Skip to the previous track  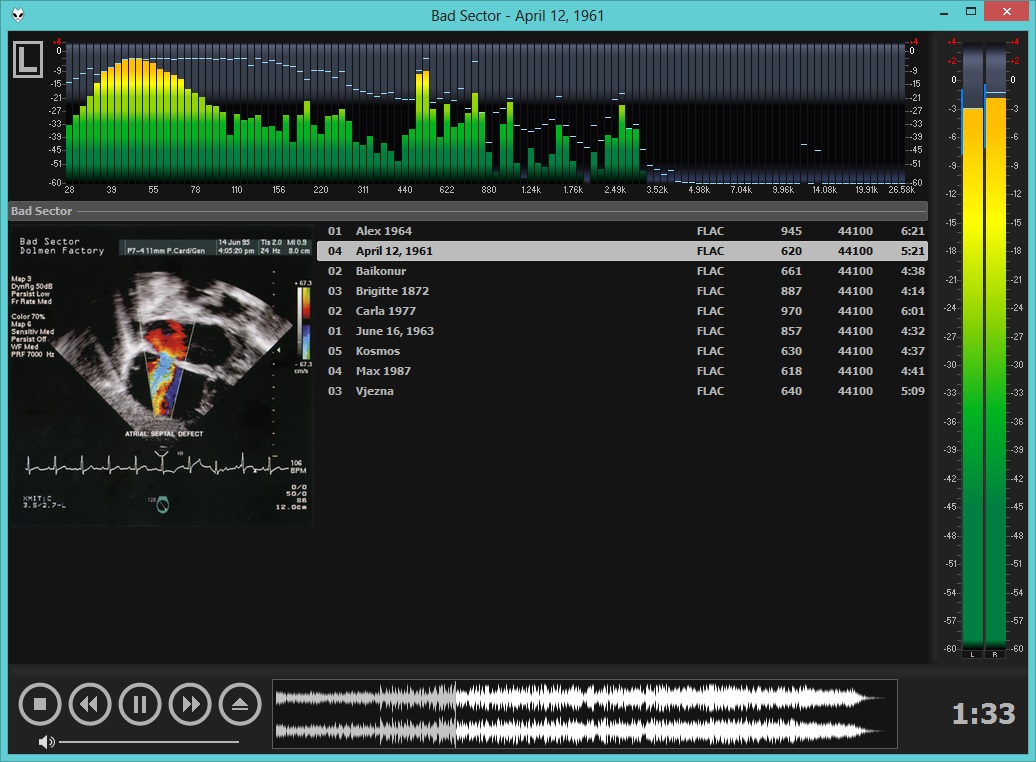point(90,705)
